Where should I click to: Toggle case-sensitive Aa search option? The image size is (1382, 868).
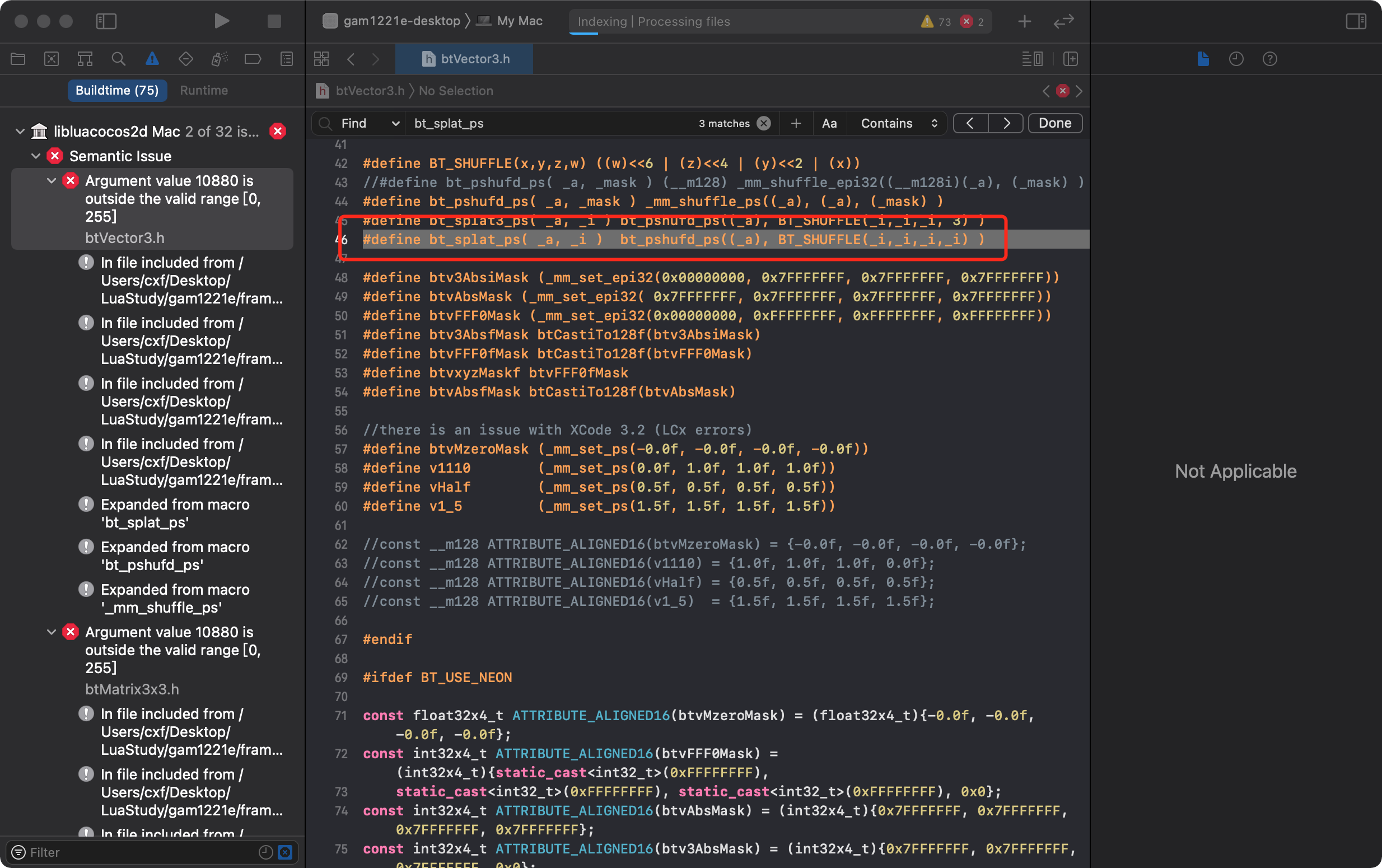(x=829, y=123)
